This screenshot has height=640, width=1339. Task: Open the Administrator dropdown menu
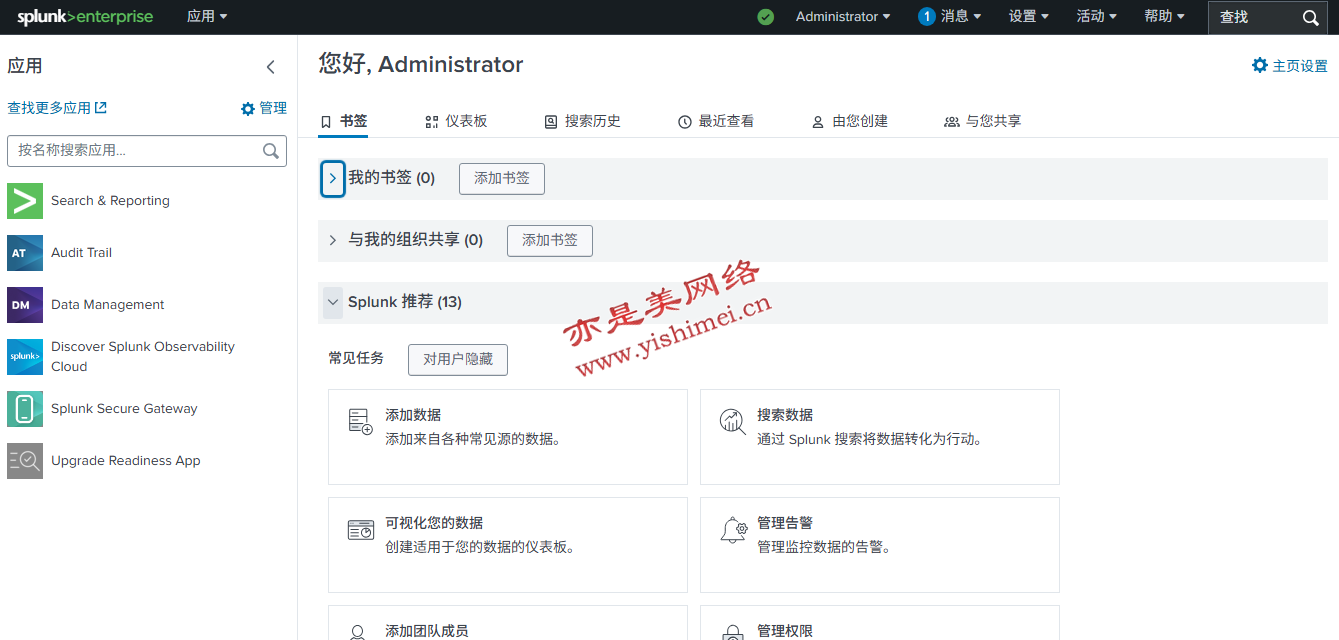[843, 17]
